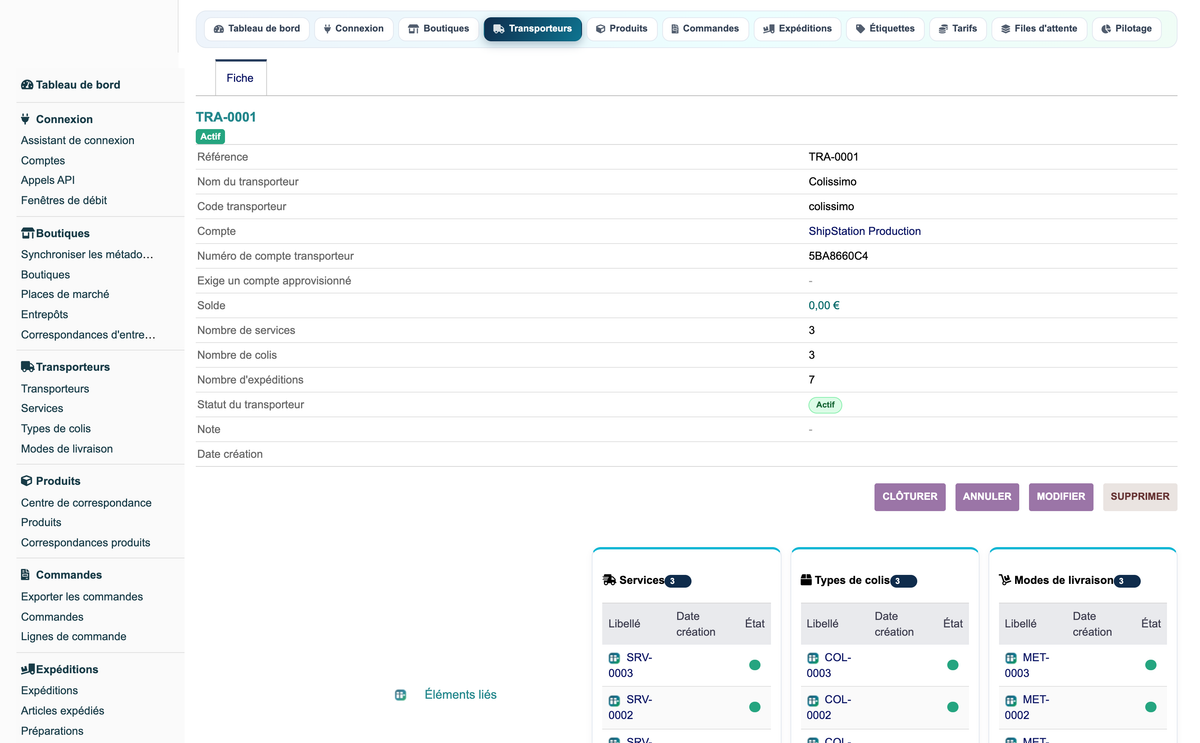Viewport: 1200px width, 743px height.
Task: Click the CLÔTURER button
Action: point(910,497)
